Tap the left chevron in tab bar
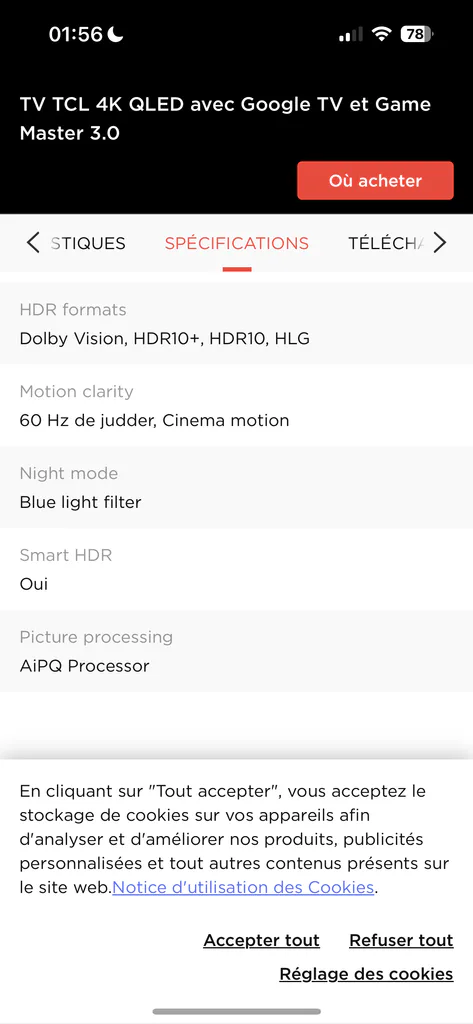The width and height of the screenshot is (473, 1024). click(33, 243)
